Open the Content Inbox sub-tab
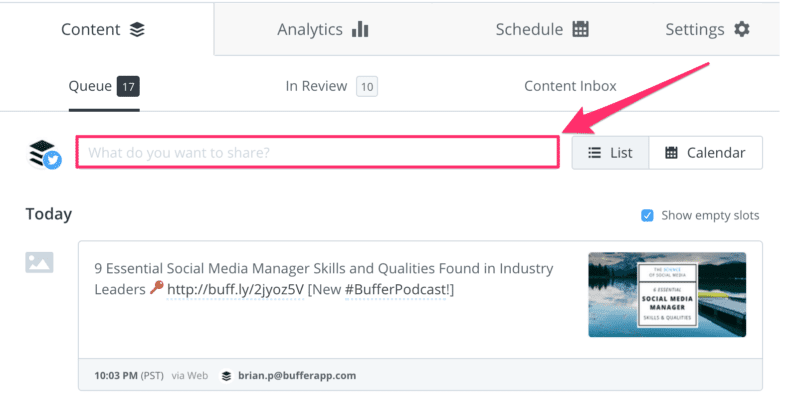 (x=570, y=86)
